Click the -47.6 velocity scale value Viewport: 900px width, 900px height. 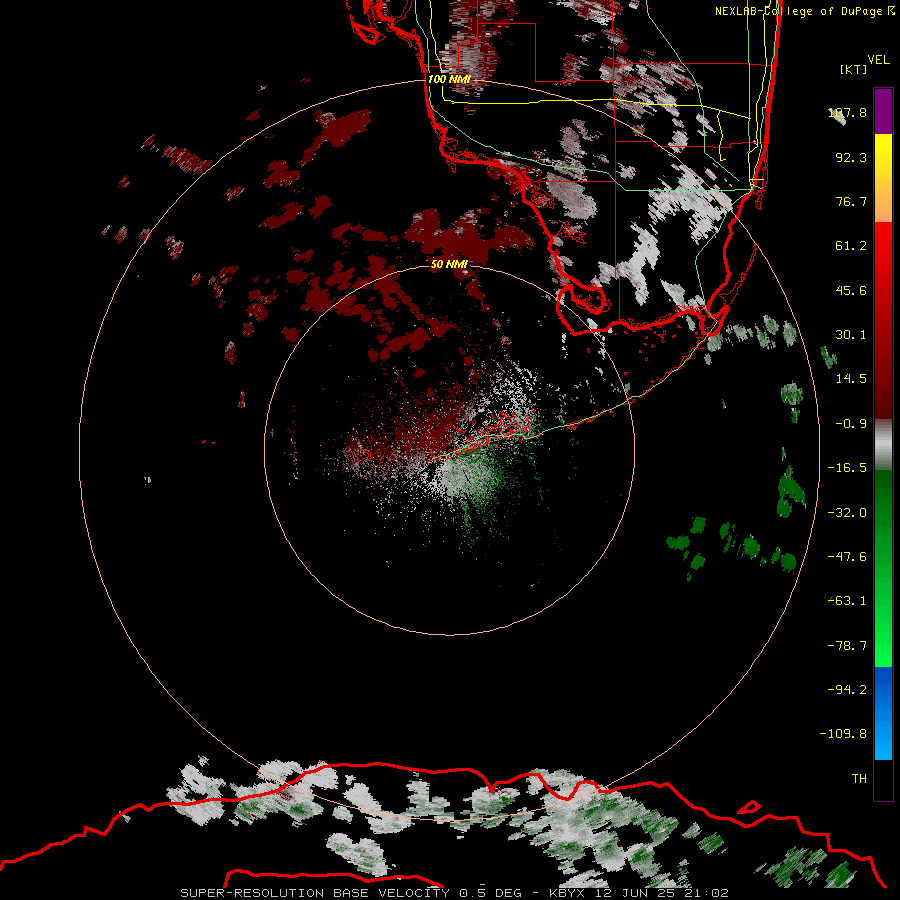tap(847, 557)
